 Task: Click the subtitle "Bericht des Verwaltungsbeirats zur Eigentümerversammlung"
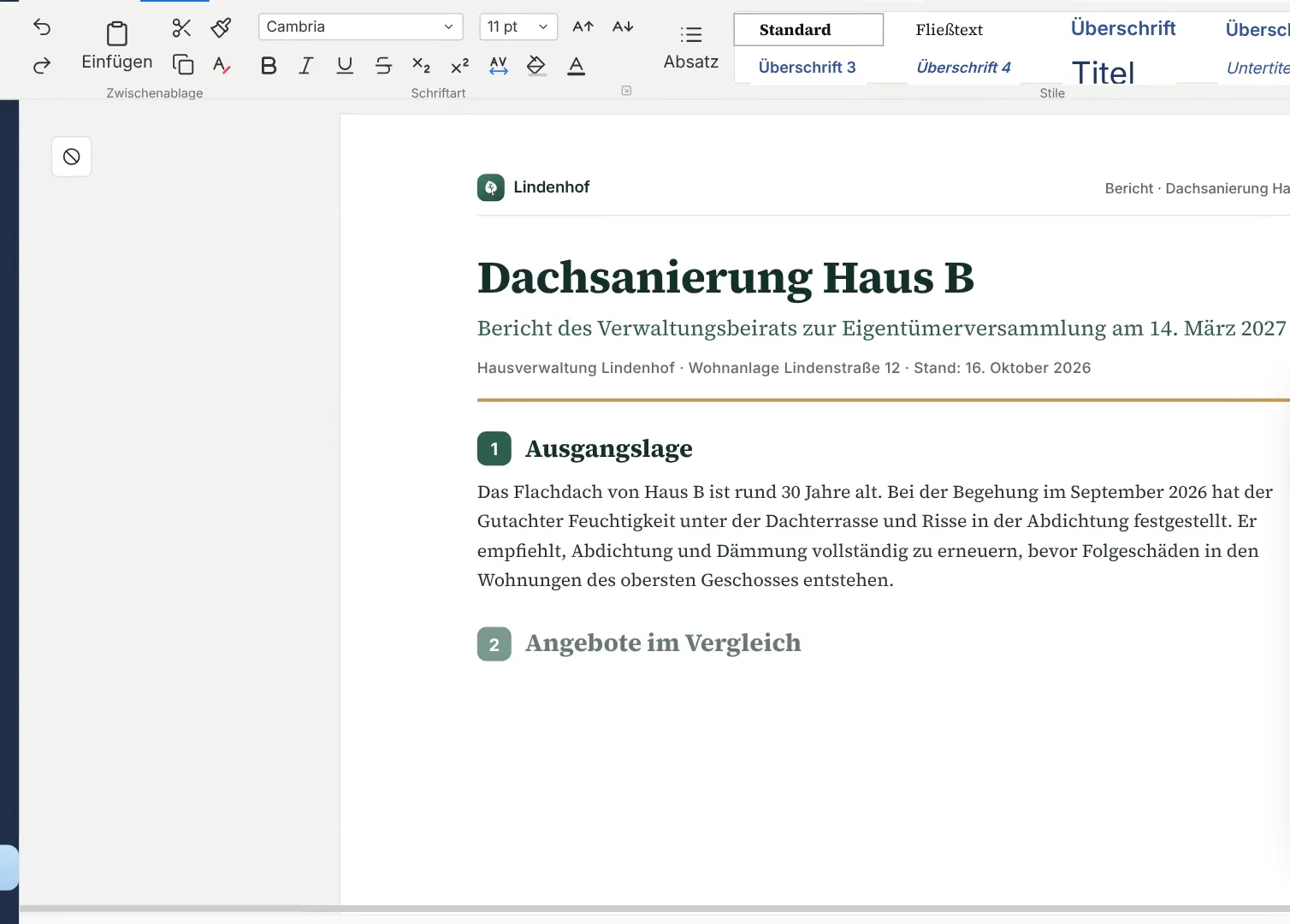pos(792,329)
